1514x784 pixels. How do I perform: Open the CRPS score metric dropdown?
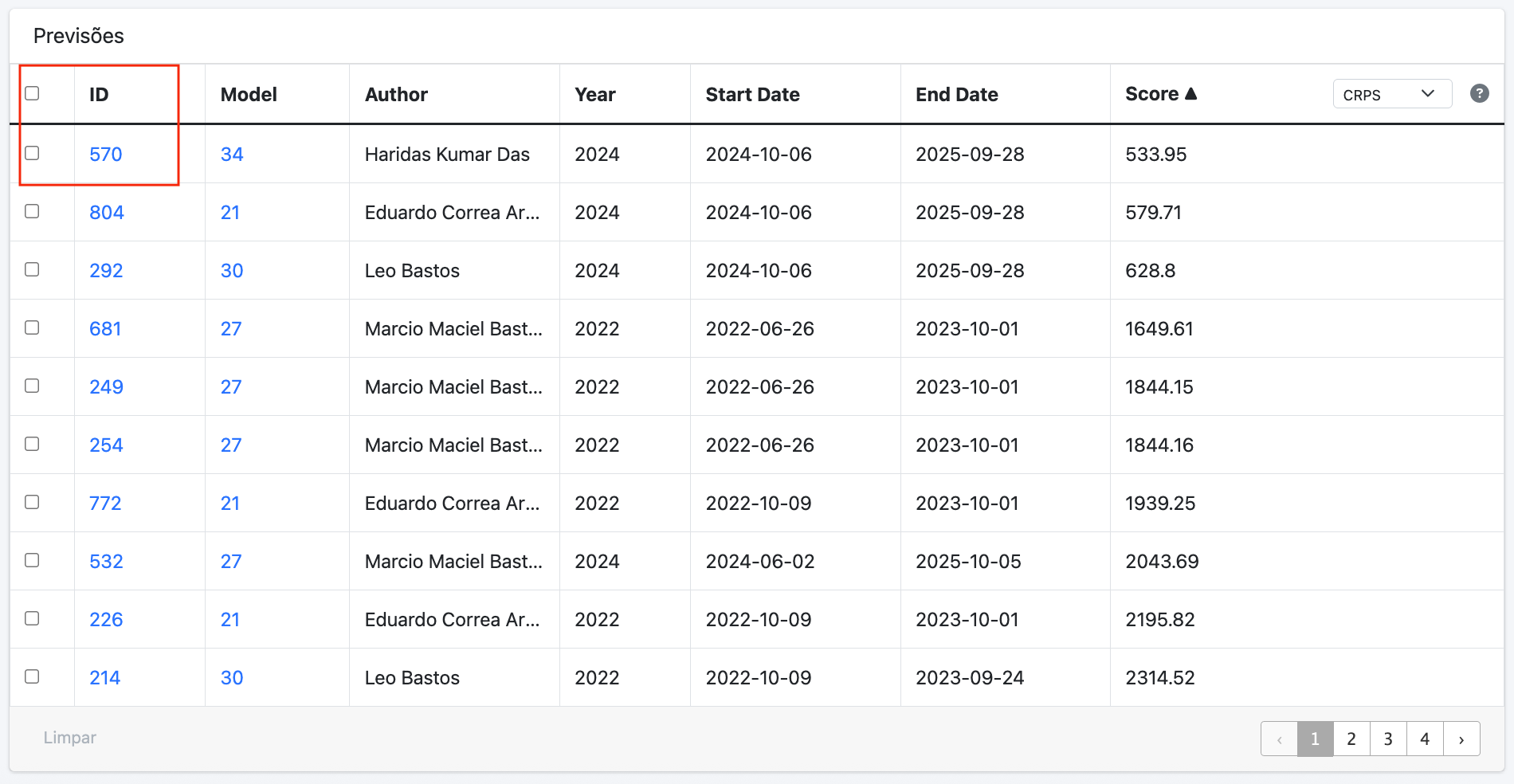(x=1392, y=94)
